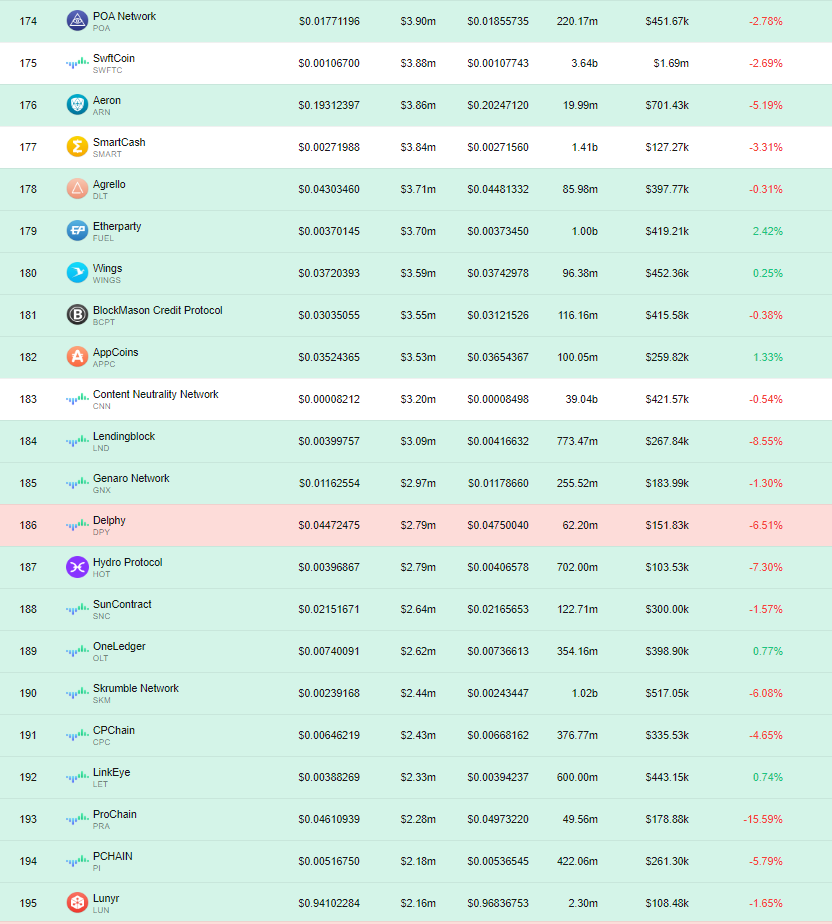
Task: Click the Aeron coin icon
Action: [77, 105]
